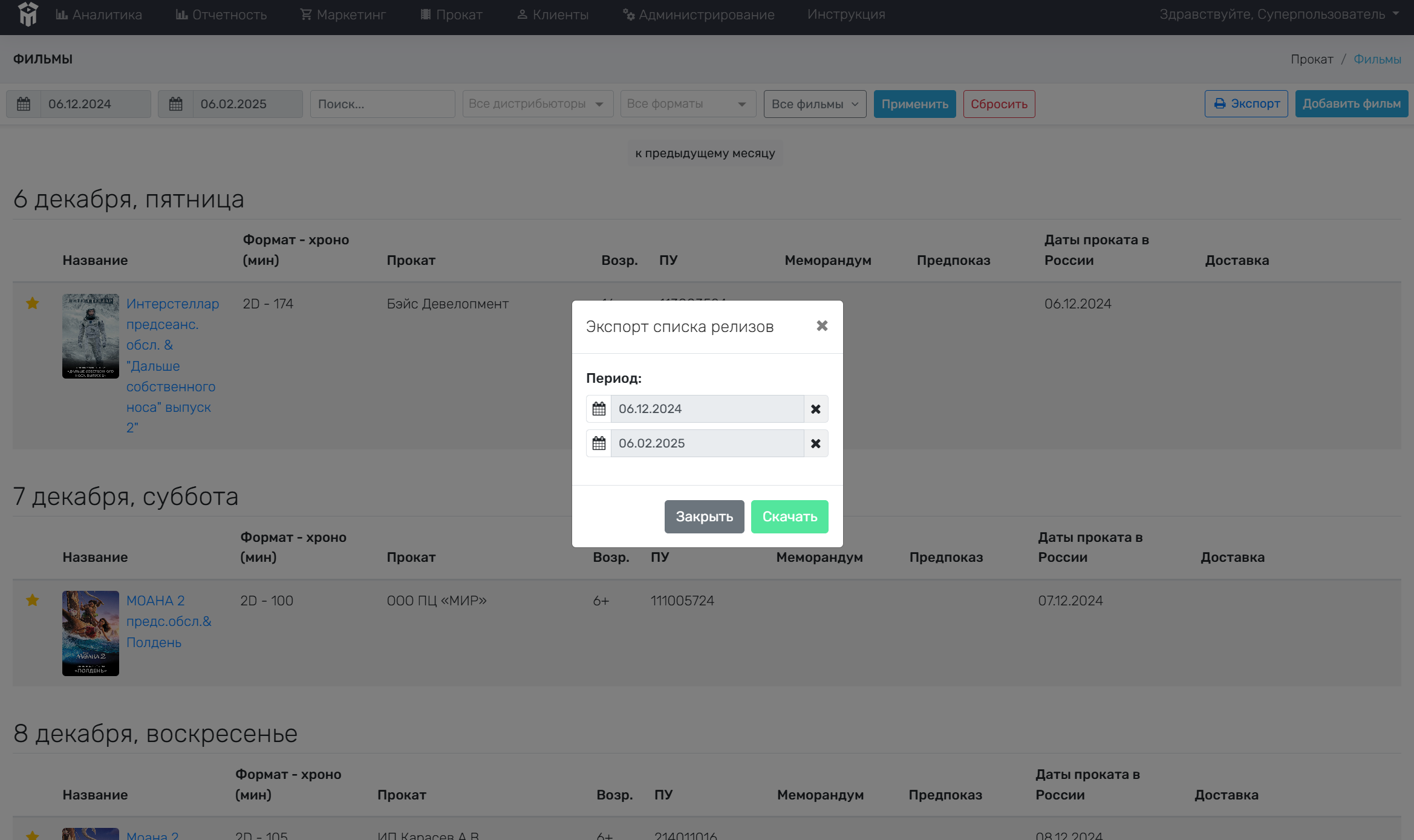Open the Администрирование menu
The height and width of the screenshot is (840, 1414).
pyautogui.click(x=699, y=15)
